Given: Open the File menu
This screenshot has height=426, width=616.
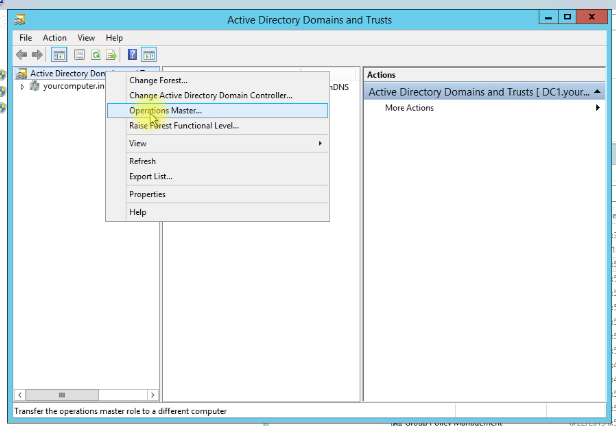Looking at the screenshot, I should (x=26, y=38).
